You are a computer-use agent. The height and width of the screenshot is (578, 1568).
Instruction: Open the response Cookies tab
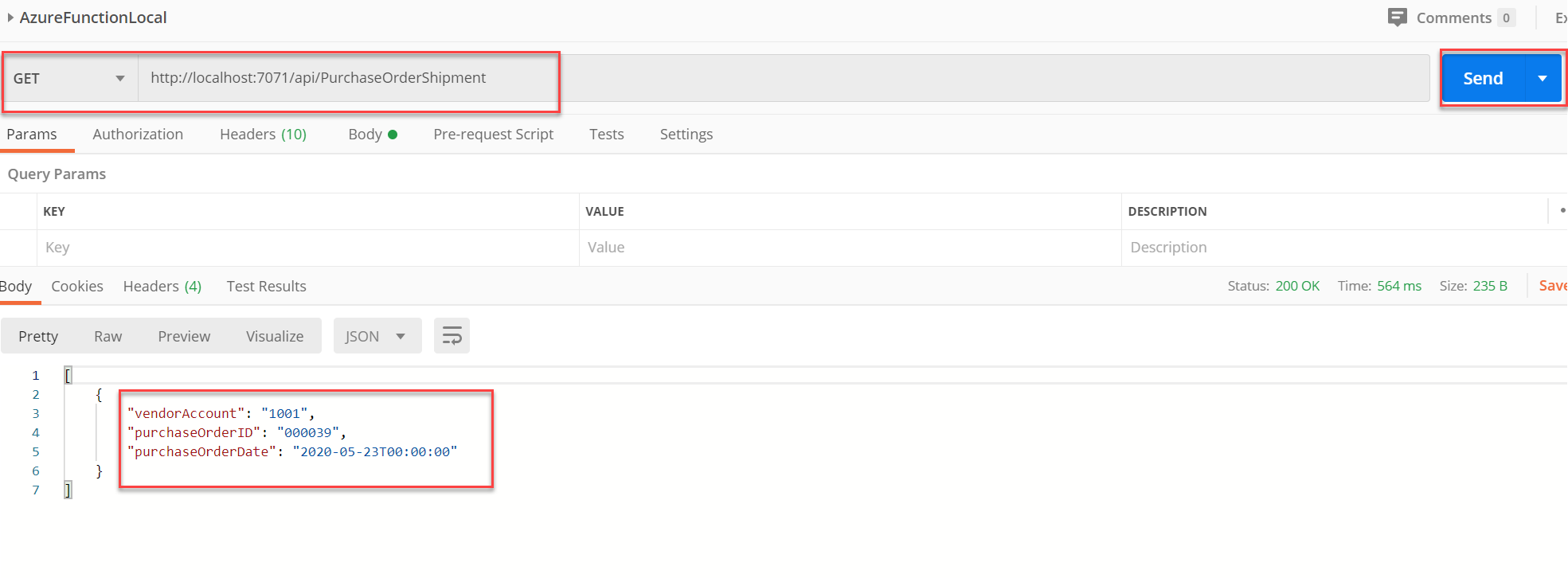pos(77,286)
